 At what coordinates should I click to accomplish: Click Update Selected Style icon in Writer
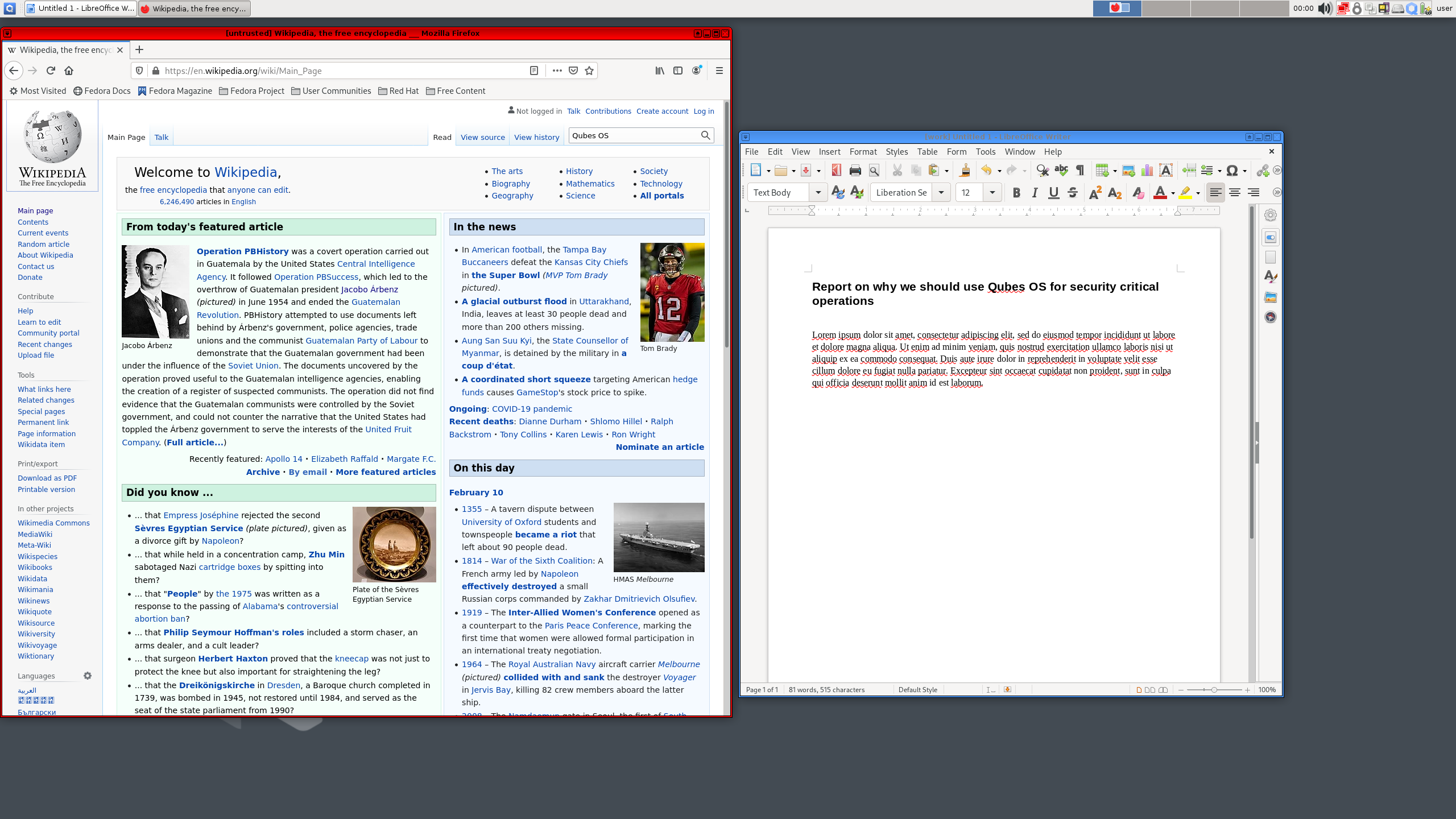coord(838,193)
